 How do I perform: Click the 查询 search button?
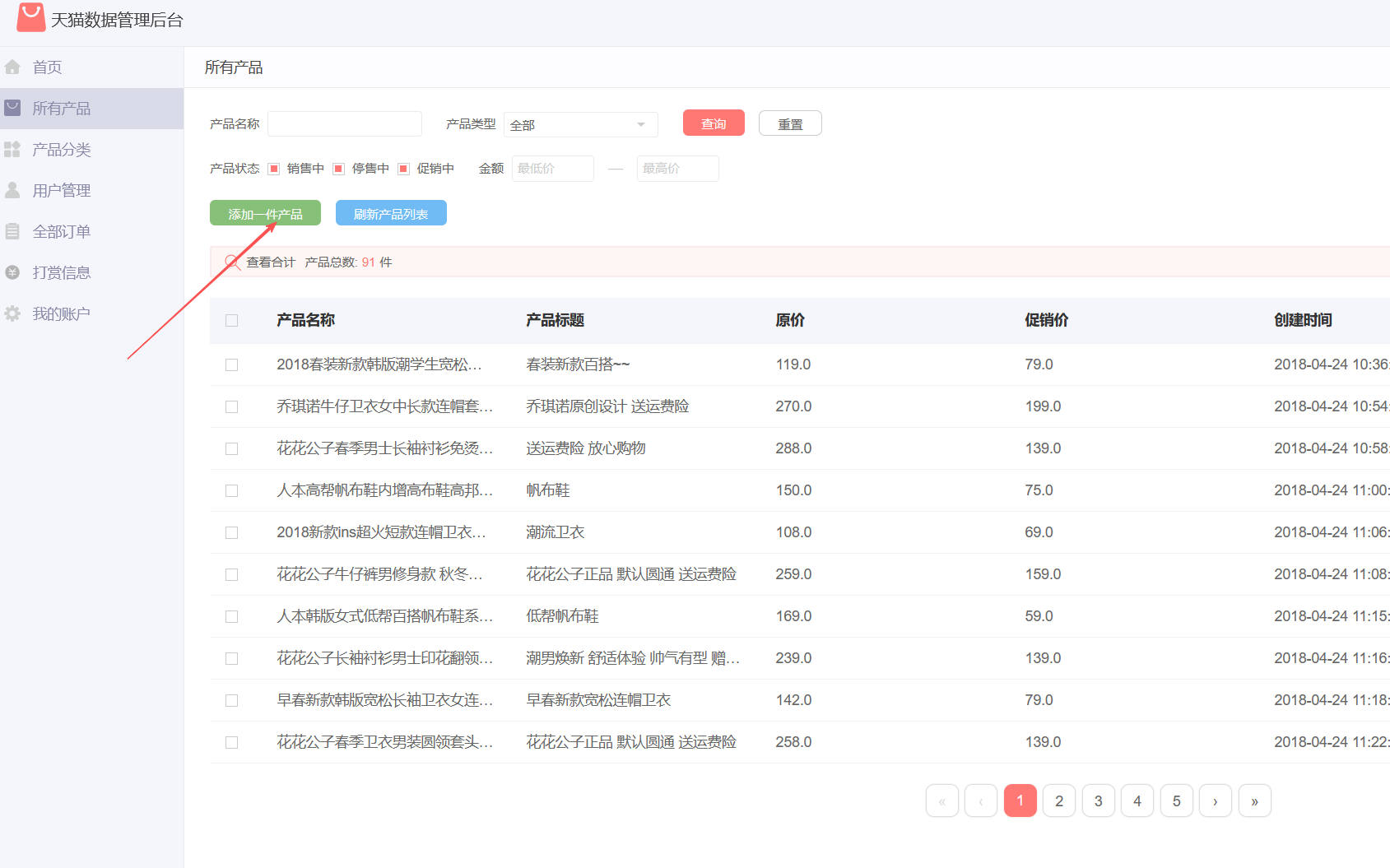point(714,123)
